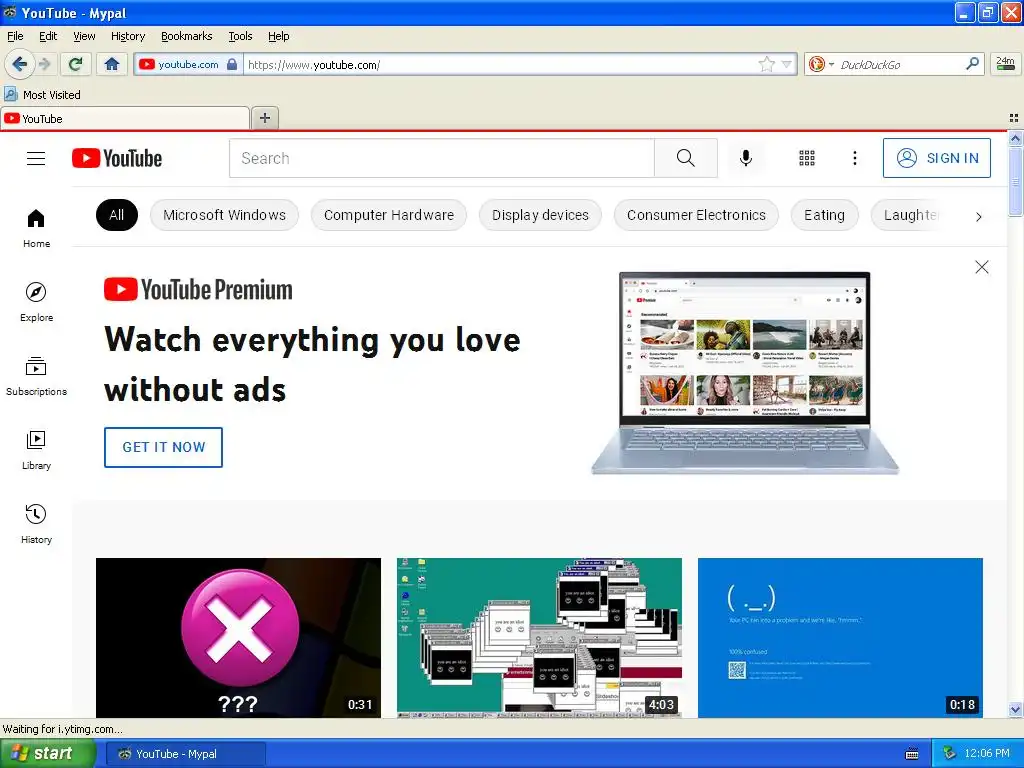Screen dimensions: 1024x768
Task: Show the list all tabs button
Action: [x=1014, y=118]
